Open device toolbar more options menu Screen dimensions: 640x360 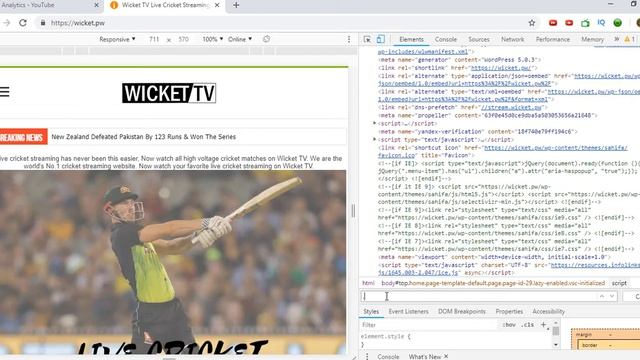click(x=349, y=39)
